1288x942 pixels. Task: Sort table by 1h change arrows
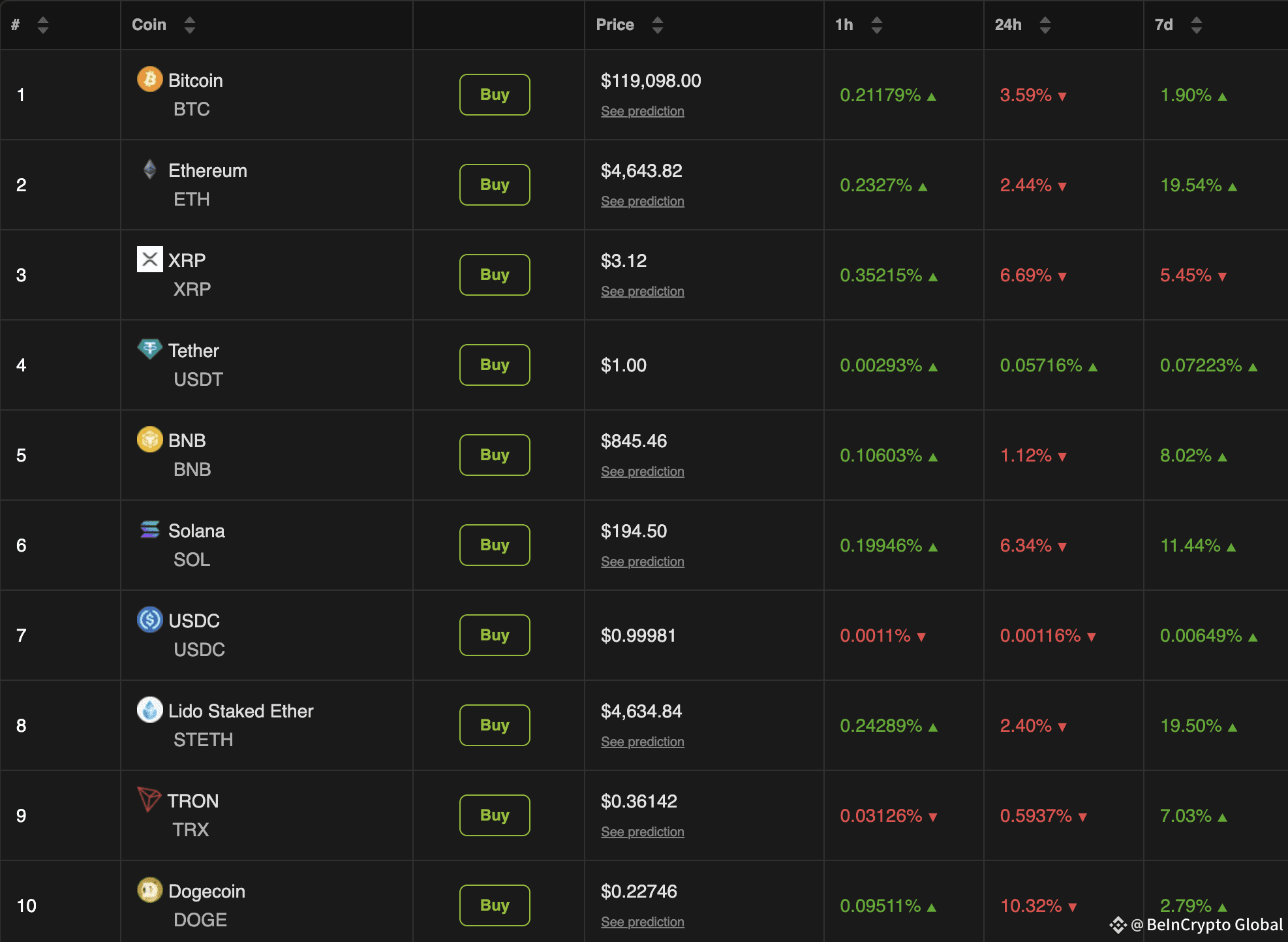pyautogui.click(x=877, y=25)
